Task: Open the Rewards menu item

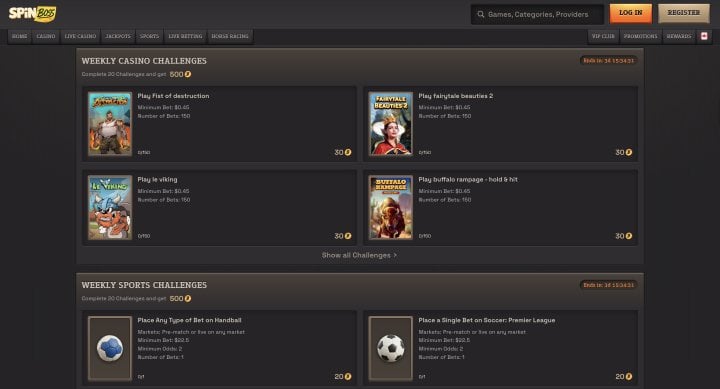Action: coord(679,36)
